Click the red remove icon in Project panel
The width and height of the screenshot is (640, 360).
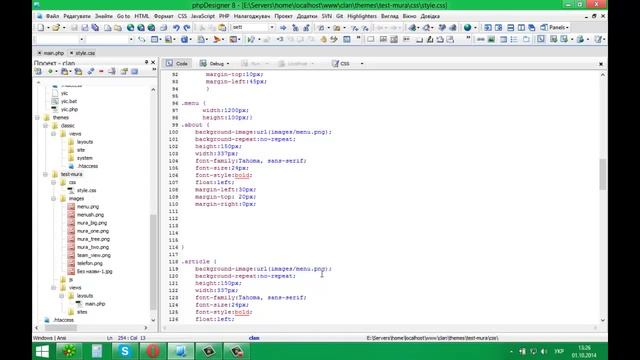(x=101, y=71)
